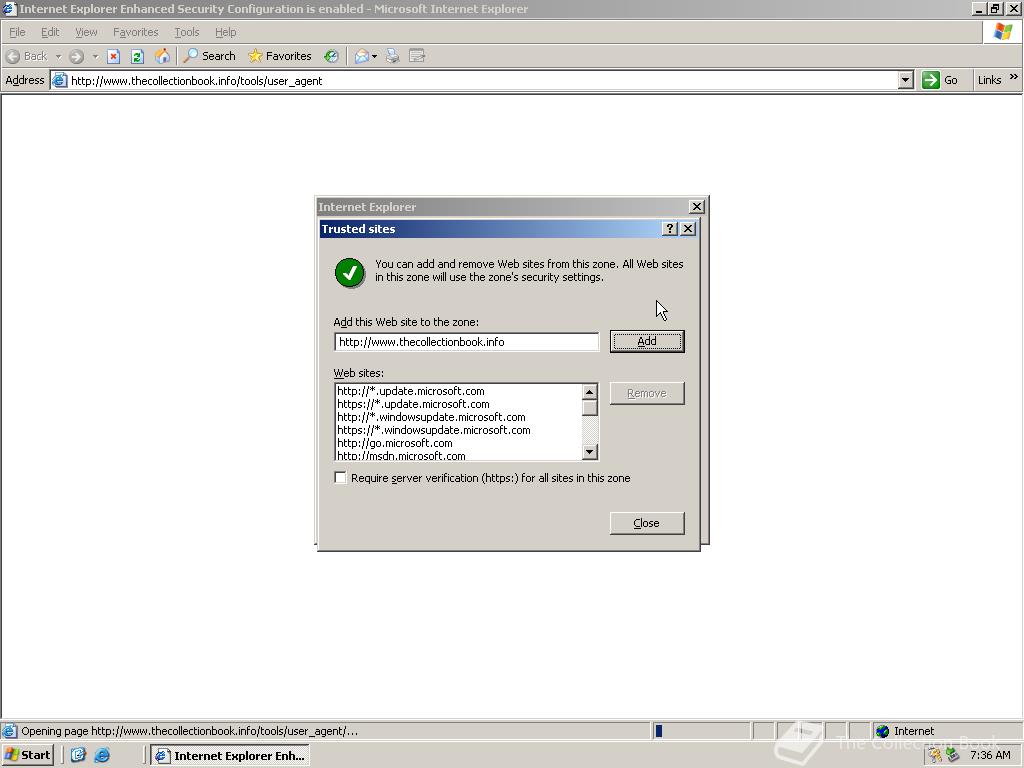
Task: Close the Trusted sites dialog with Close
Action: click(x=647, y=523)
